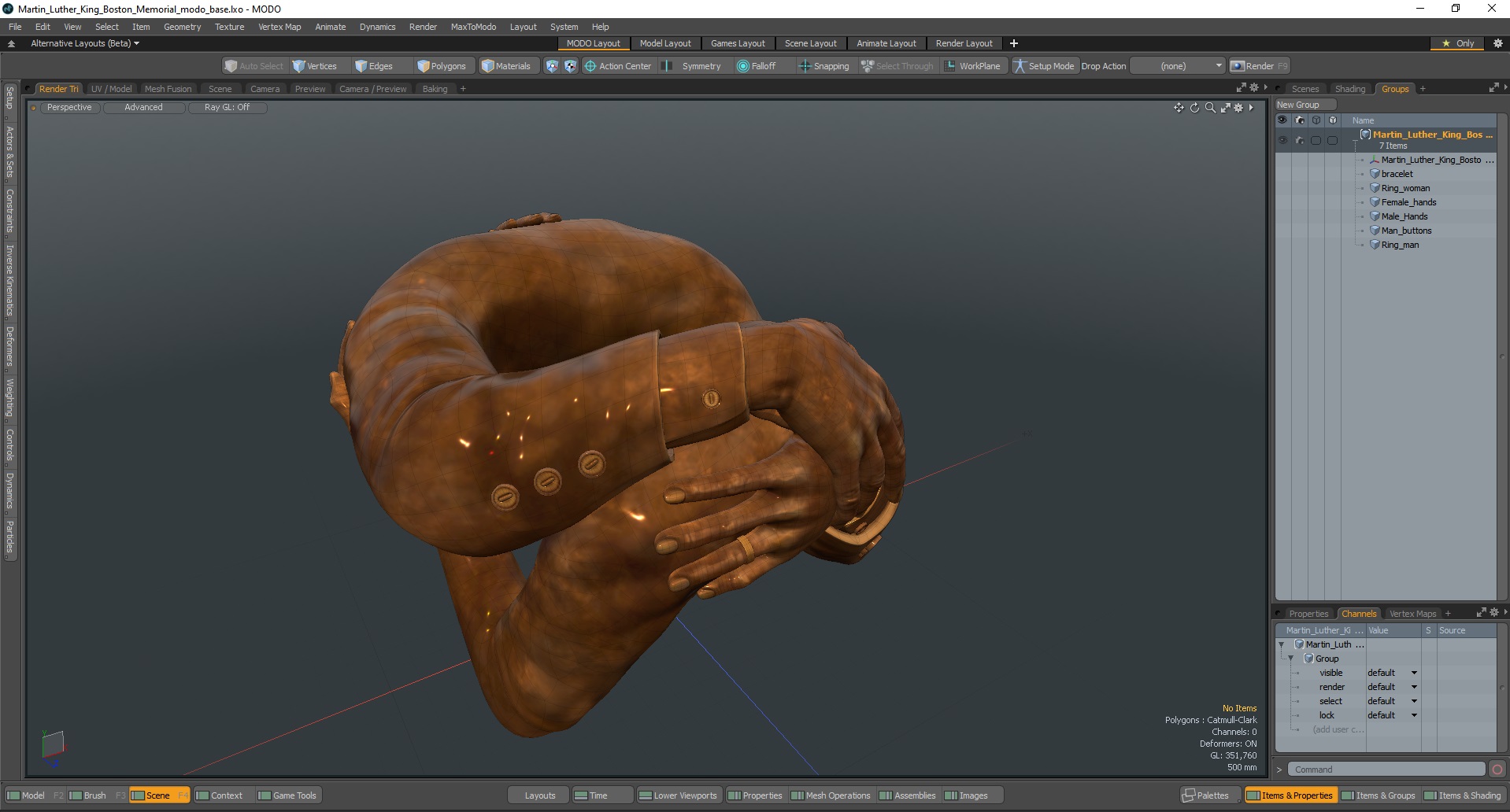1510x812 pixels.
Task: Open the viewport tab bar gear settings
Action: (x=1254, y=88)
